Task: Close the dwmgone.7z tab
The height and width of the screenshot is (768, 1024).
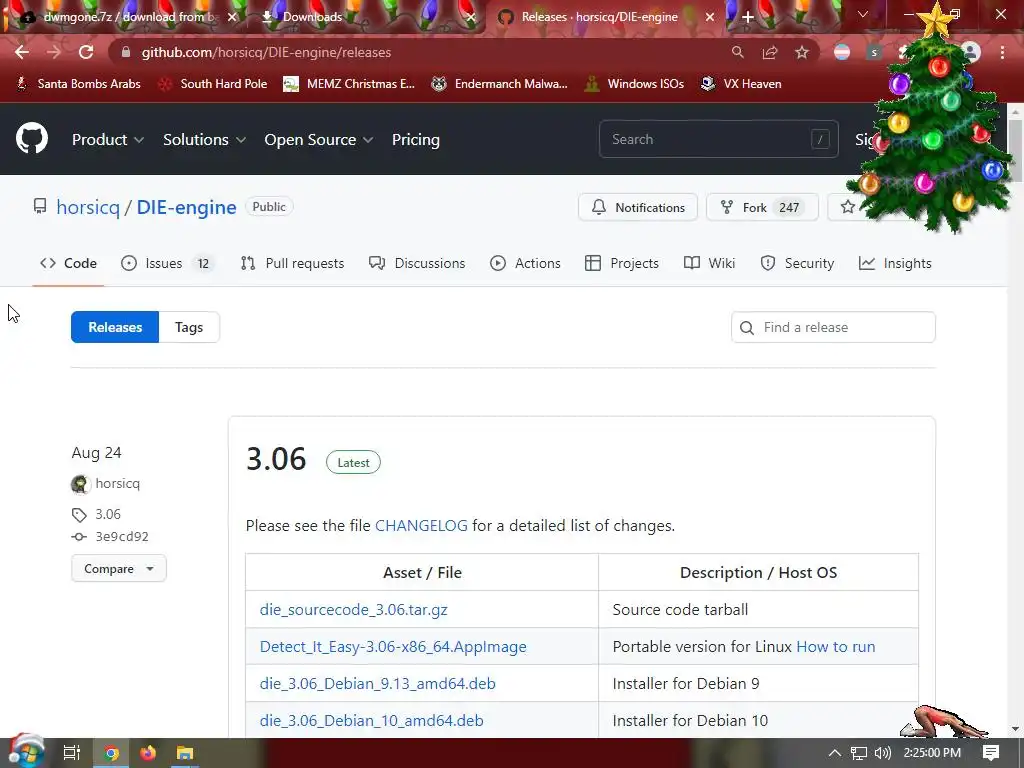Action: point(232,17)
